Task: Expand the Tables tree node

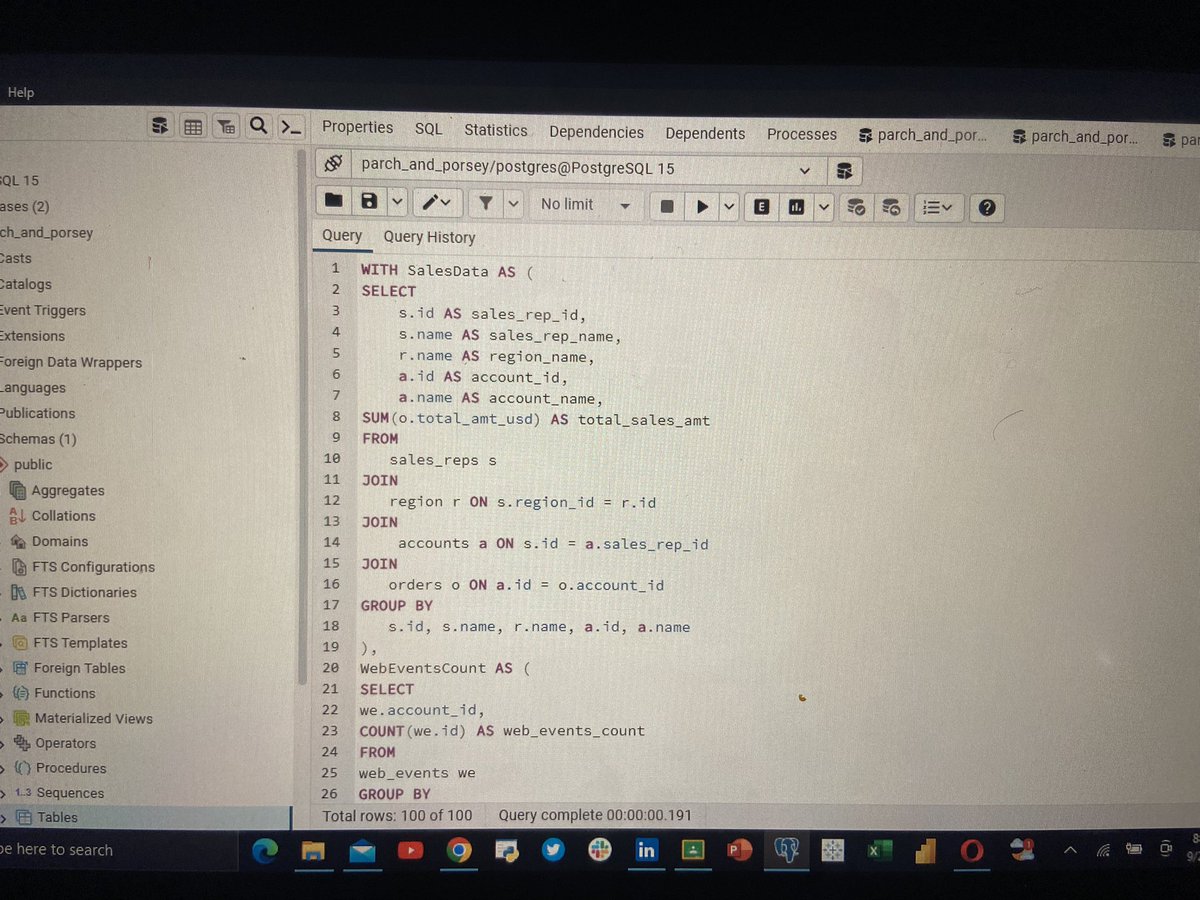Action: (3, 817)
